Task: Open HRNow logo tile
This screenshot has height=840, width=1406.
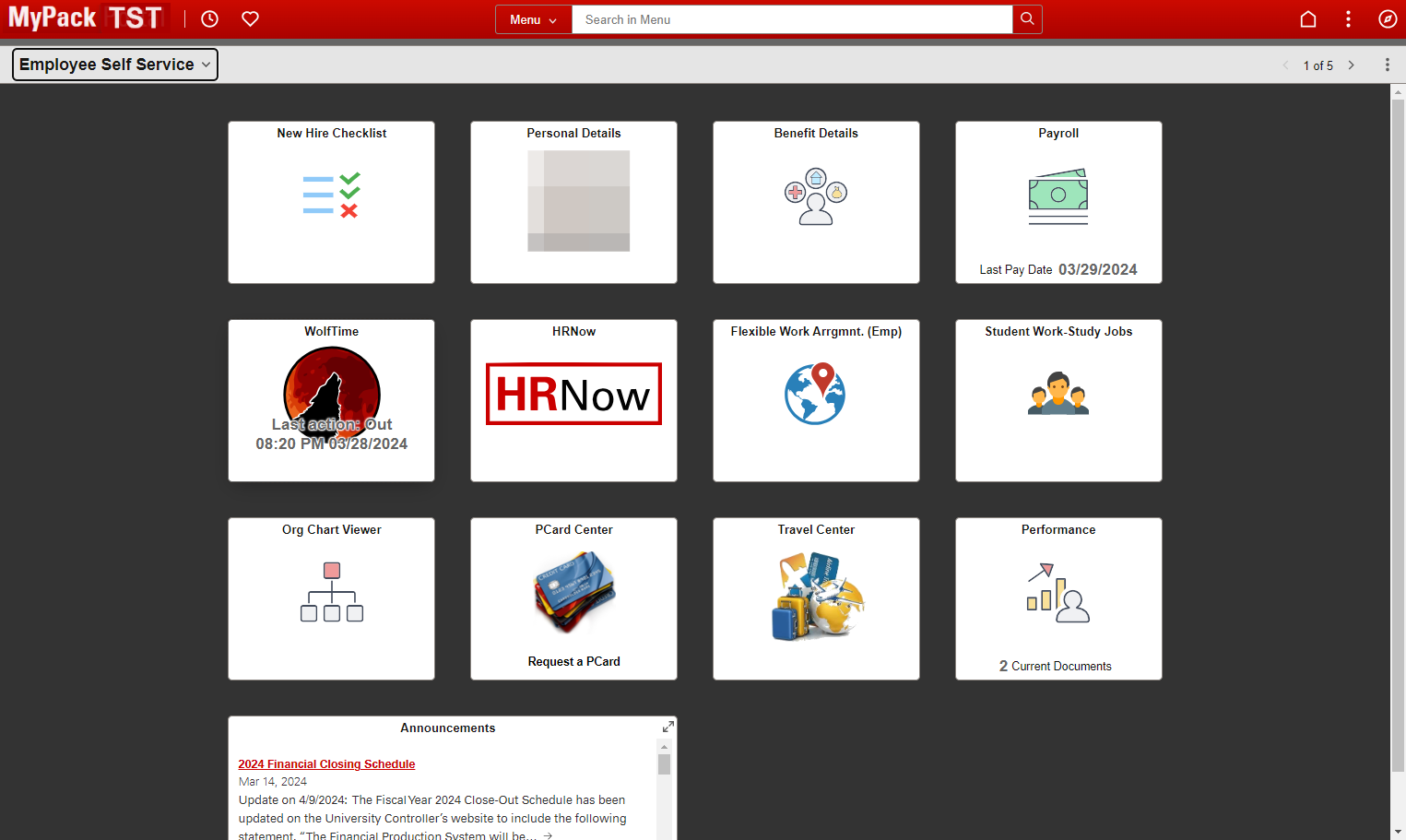Action: [x=573, y=394]
